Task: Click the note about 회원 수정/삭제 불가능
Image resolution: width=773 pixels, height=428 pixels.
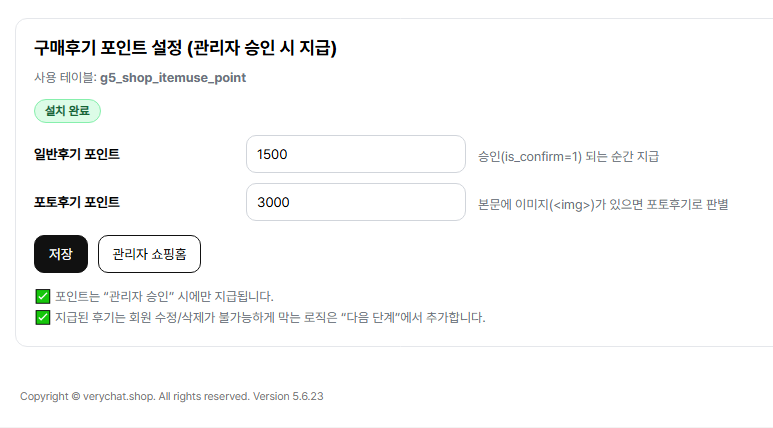Action: (x=270, y=318)
